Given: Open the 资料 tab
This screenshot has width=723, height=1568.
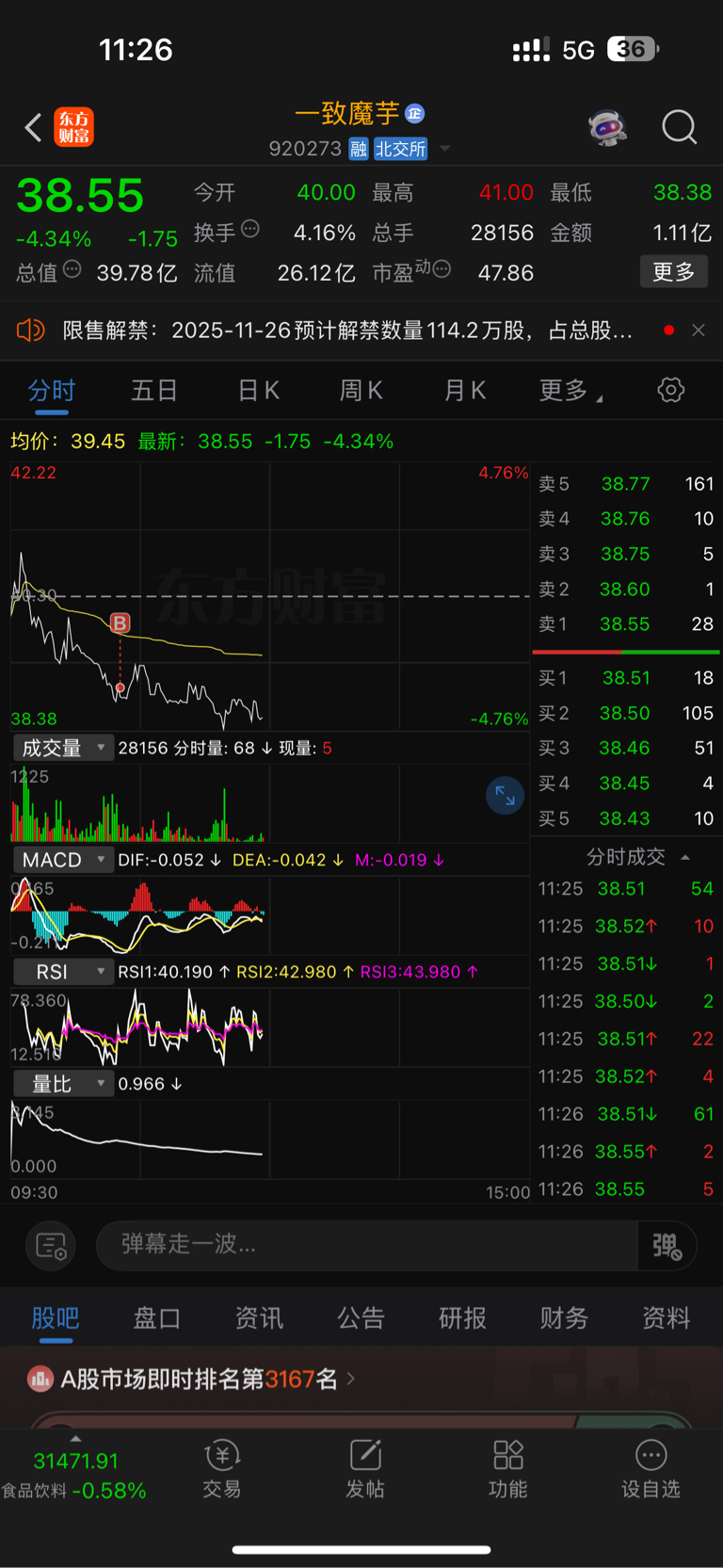Looking at the screenshot, I should point(666,1317).
